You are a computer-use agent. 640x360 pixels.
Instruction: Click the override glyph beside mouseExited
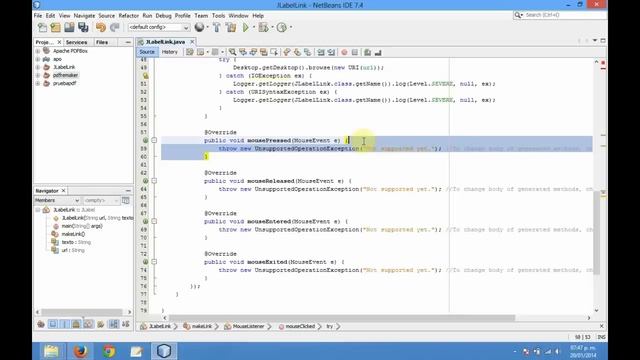click(x=145, y=262)
